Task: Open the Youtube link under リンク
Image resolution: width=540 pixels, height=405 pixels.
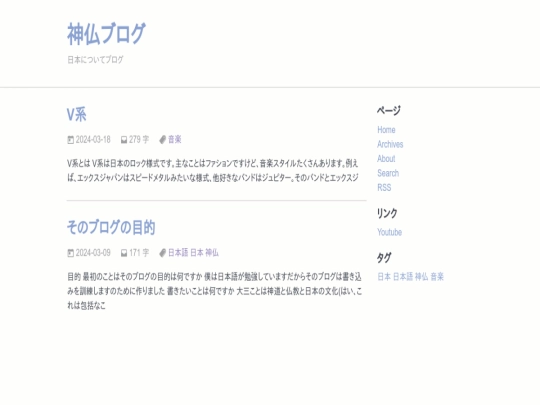Action: 390,232
